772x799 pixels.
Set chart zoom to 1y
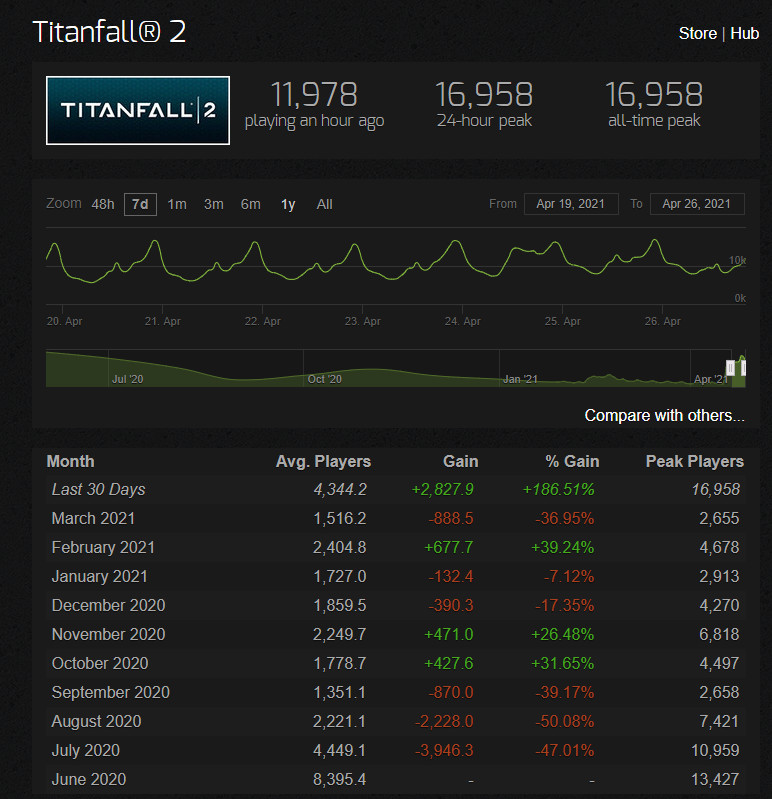[288, 204]
